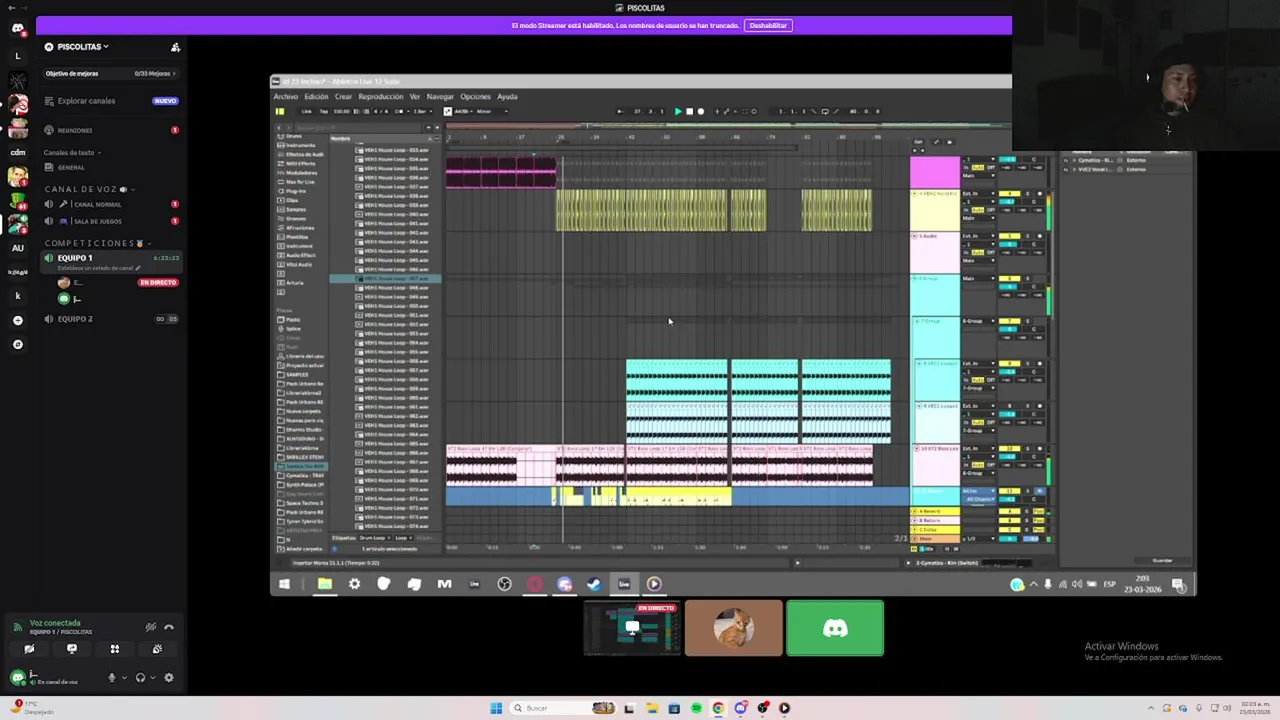Open Archivo menu in streamed Ableton window
The height and width of the screenshot is (720, 1280).
(285, 97)
